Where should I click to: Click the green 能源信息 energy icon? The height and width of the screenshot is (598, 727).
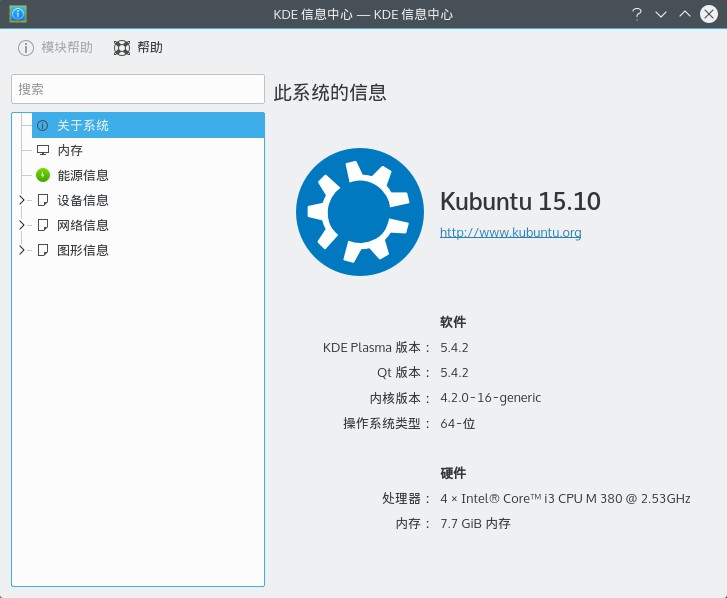[43, 175]
